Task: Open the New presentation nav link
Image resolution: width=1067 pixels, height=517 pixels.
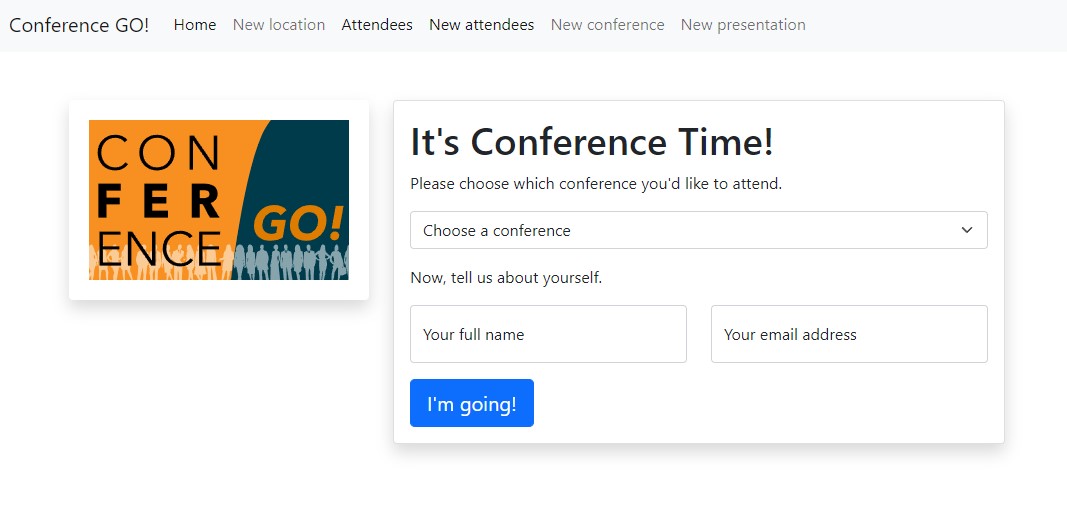Action: pyautogui.click(x=743, y=25)
